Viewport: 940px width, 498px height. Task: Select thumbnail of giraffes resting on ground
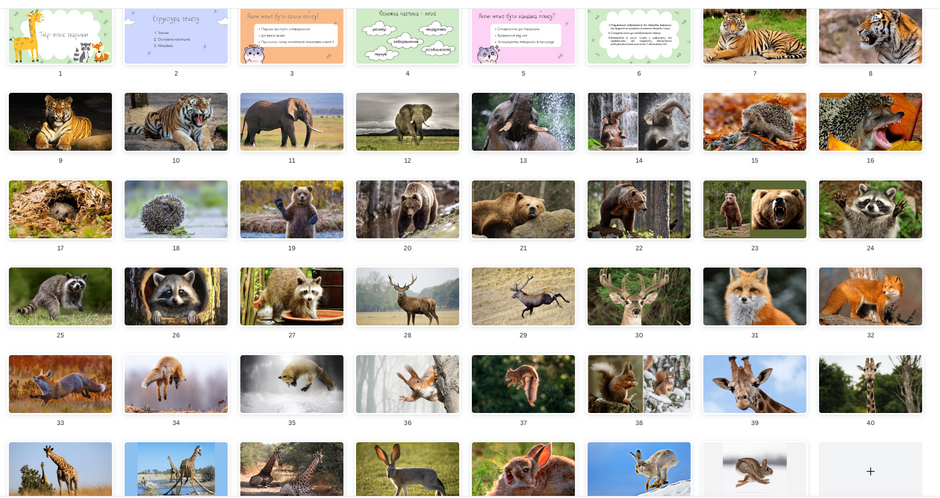pos(291,470)
